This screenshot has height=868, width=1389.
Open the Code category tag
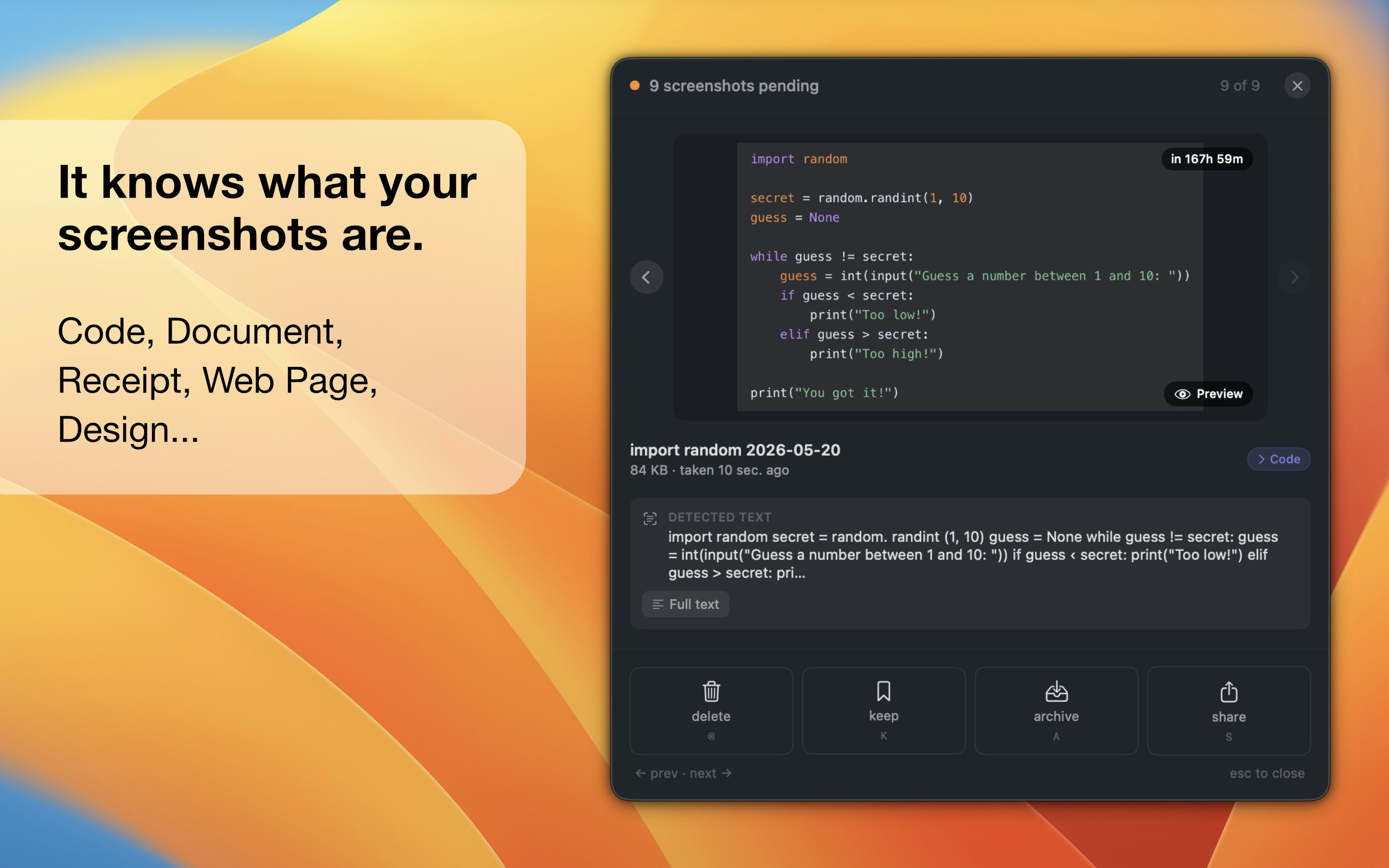coord(1279,459)
